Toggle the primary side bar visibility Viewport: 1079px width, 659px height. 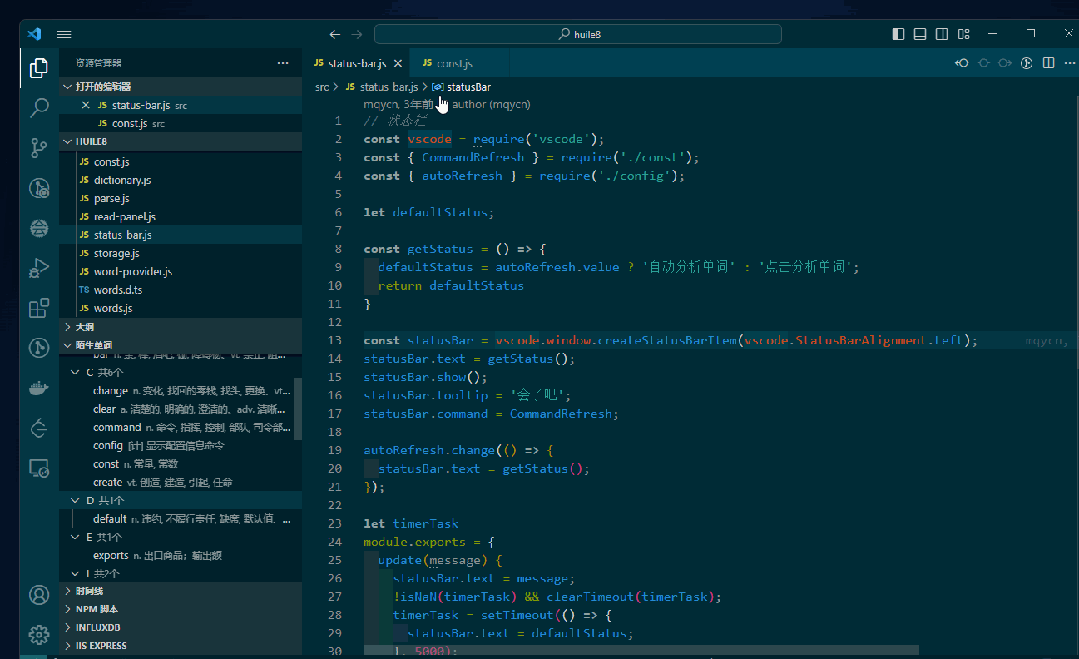coord(898,34)
